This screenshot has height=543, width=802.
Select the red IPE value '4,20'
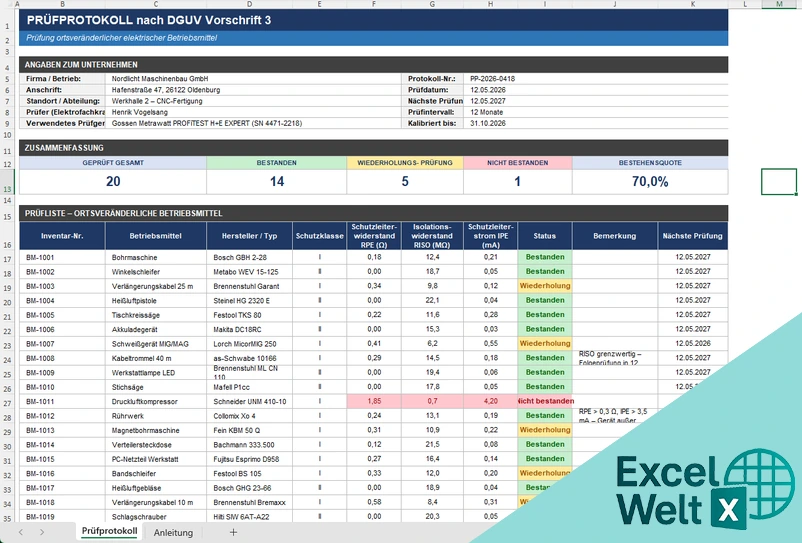[x=491, y=401]
